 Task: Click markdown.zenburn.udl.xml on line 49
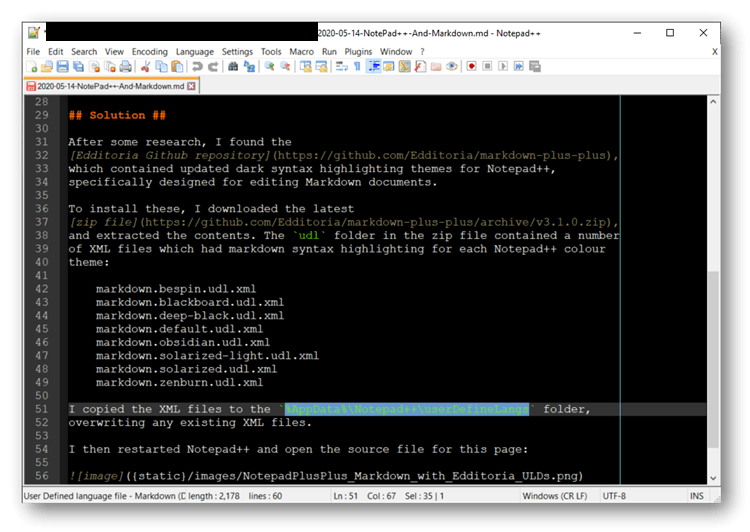tap(179, 383)
